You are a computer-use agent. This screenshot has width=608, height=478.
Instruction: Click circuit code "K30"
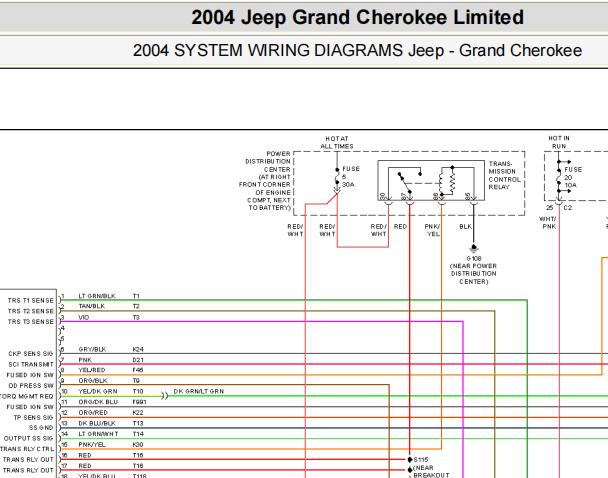[138, 444]
